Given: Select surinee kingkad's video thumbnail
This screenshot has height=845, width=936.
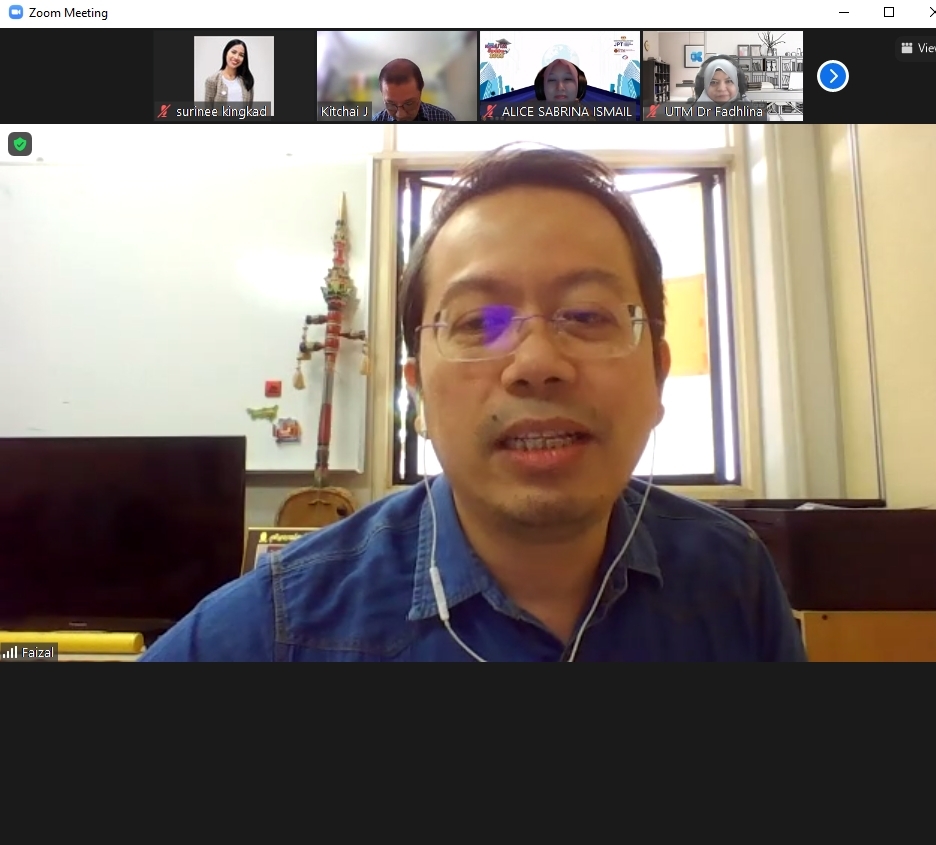Looking at the screenshot, I should pyautogui.click(x=234, y=68).
